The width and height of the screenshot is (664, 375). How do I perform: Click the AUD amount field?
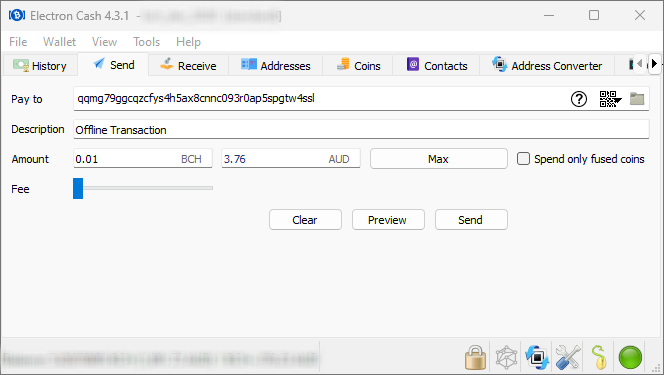291,159
